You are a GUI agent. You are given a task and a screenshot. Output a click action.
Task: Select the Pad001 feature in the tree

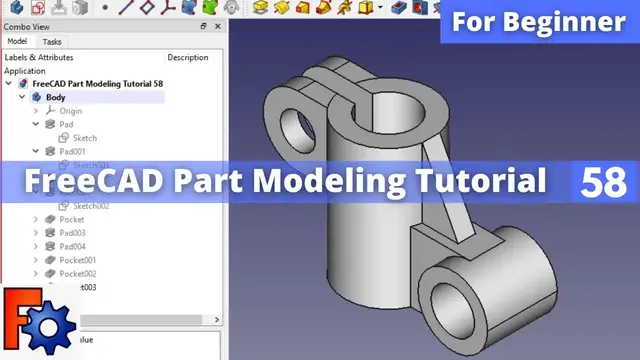coord(72,151)
